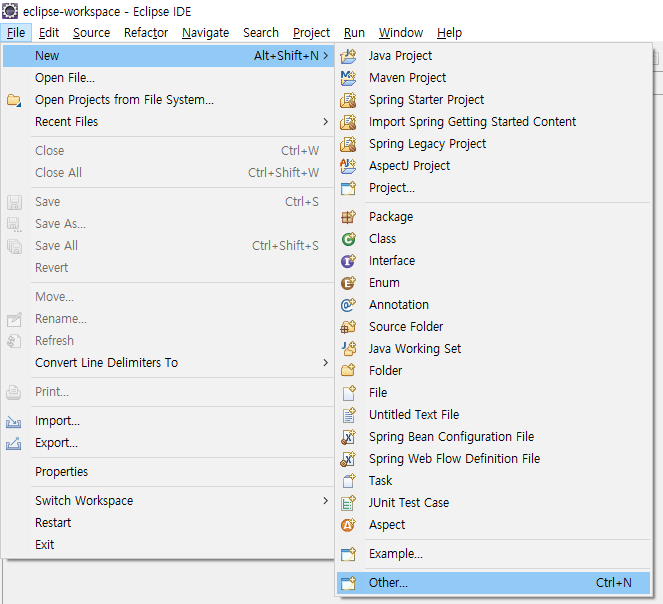Open the Window menu
Screen dimensions: 663x604
click(x=401, y=33)
